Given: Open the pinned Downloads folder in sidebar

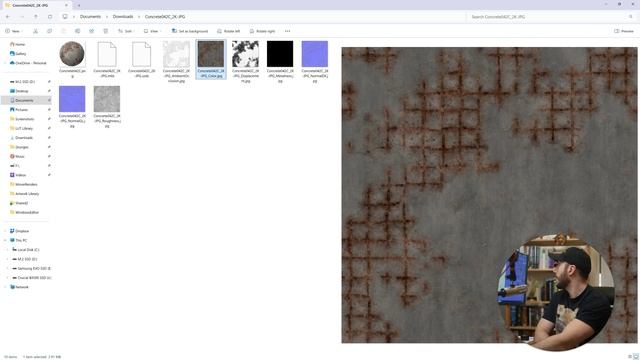Looking at the screenshot, I should click(21, 138).
